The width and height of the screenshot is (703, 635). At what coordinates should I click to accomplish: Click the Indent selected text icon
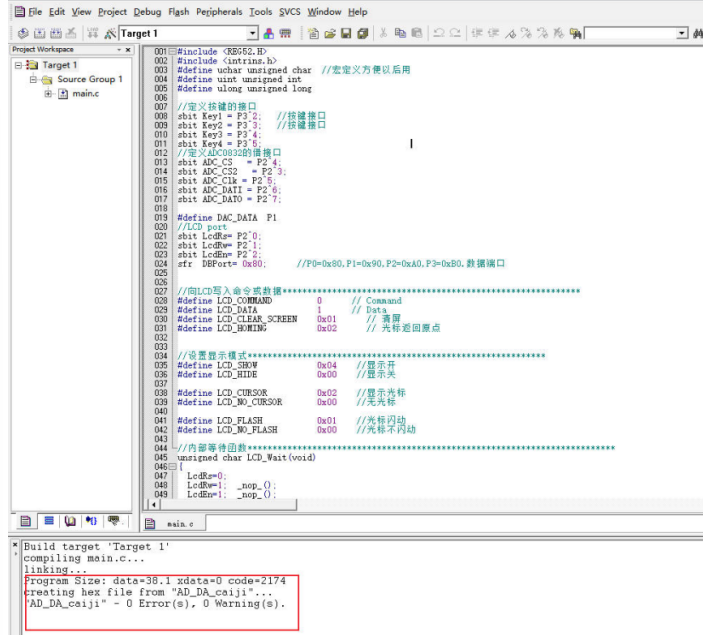[477, 33]
